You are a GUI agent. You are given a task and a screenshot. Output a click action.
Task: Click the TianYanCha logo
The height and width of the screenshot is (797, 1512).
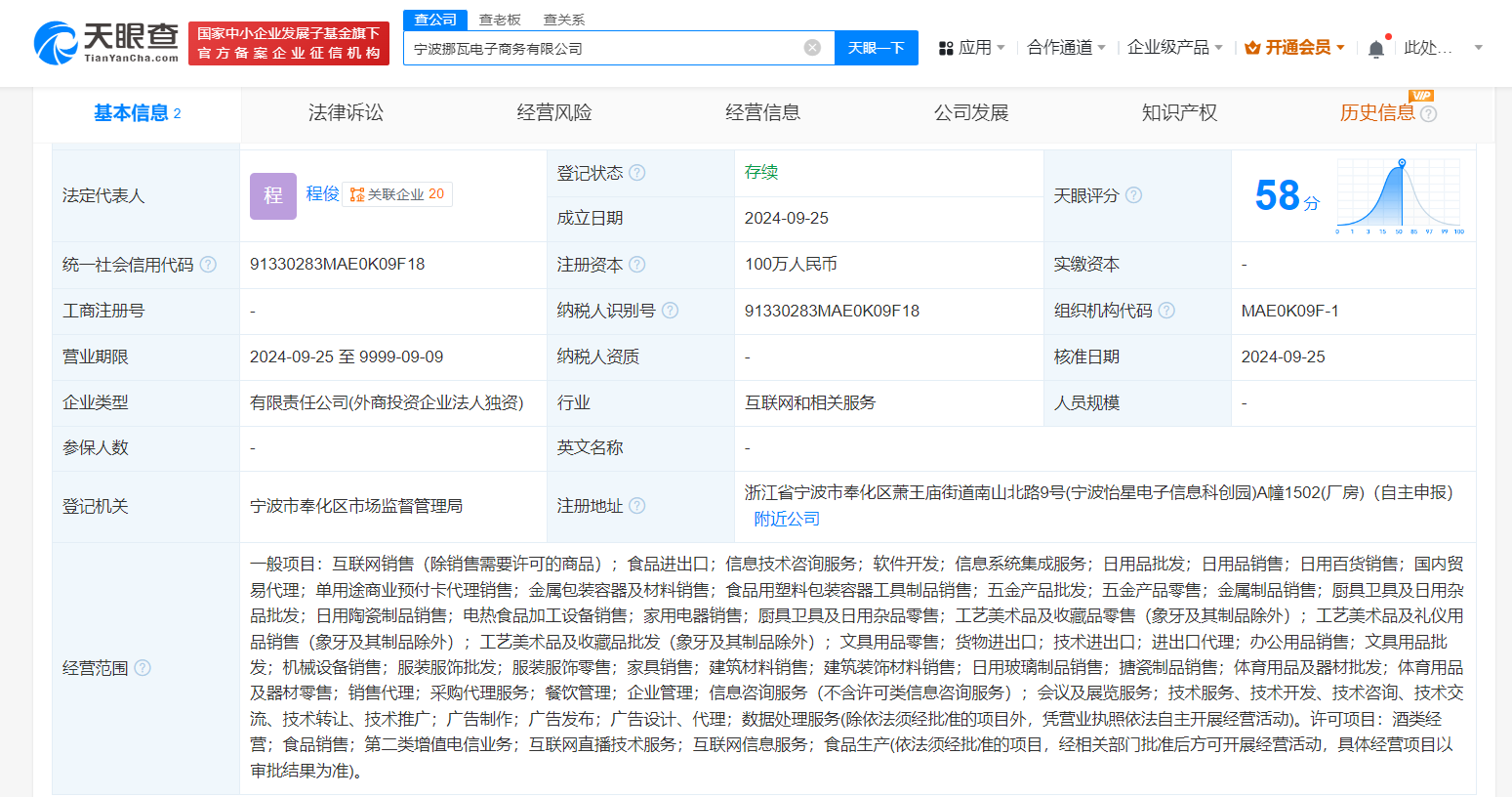105,43
